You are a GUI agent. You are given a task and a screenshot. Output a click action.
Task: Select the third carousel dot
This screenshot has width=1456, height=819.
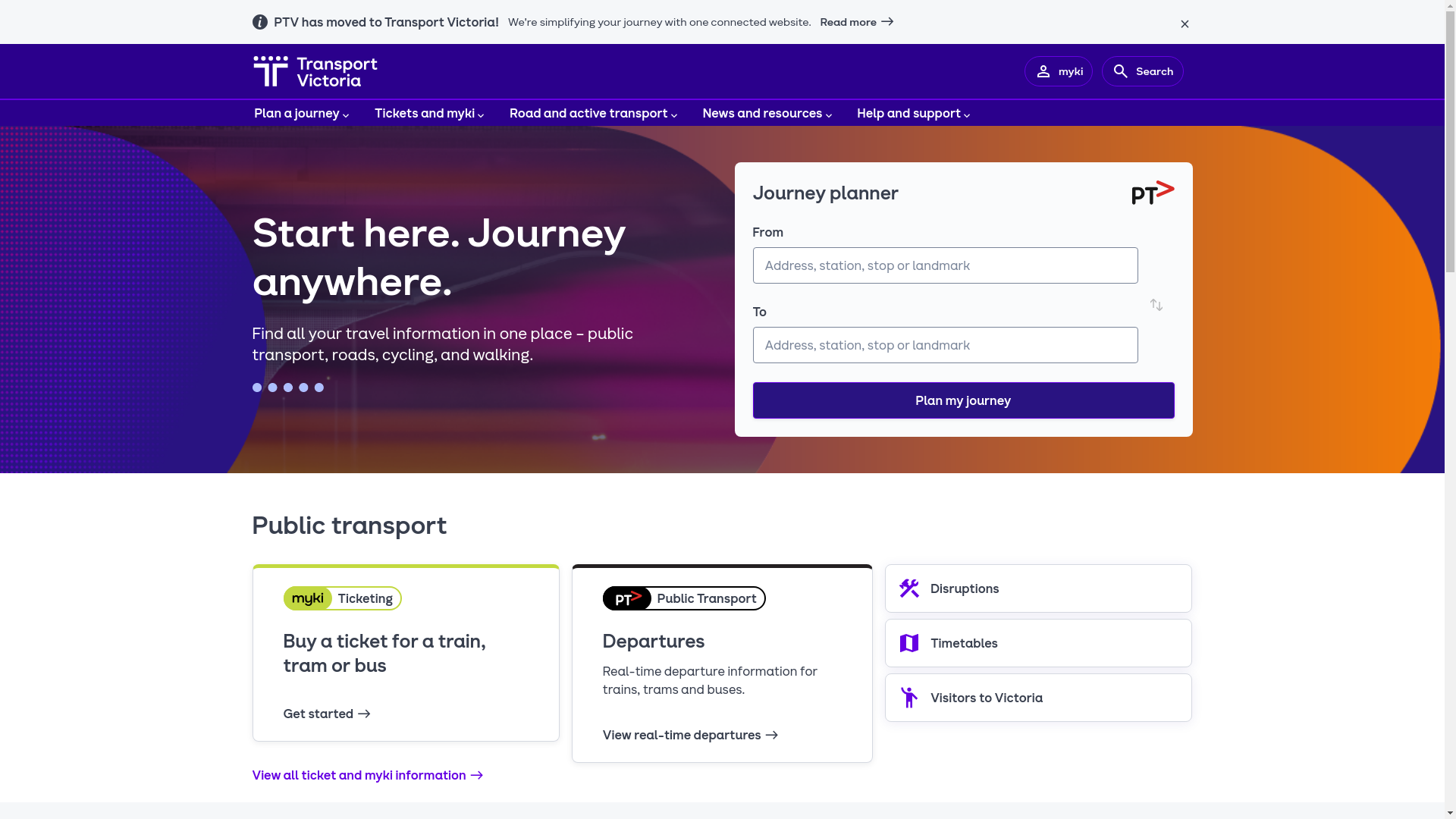[x=288, y=388]
